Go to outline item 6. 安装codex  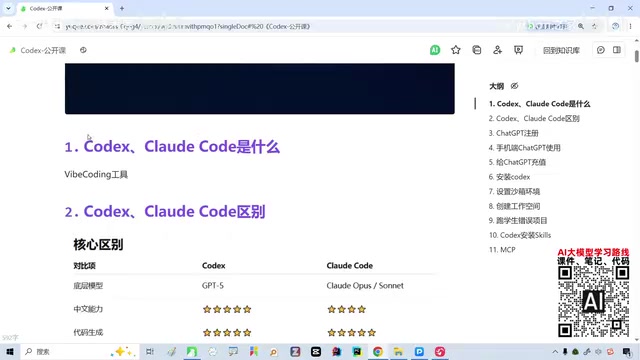tap(509, 177)
